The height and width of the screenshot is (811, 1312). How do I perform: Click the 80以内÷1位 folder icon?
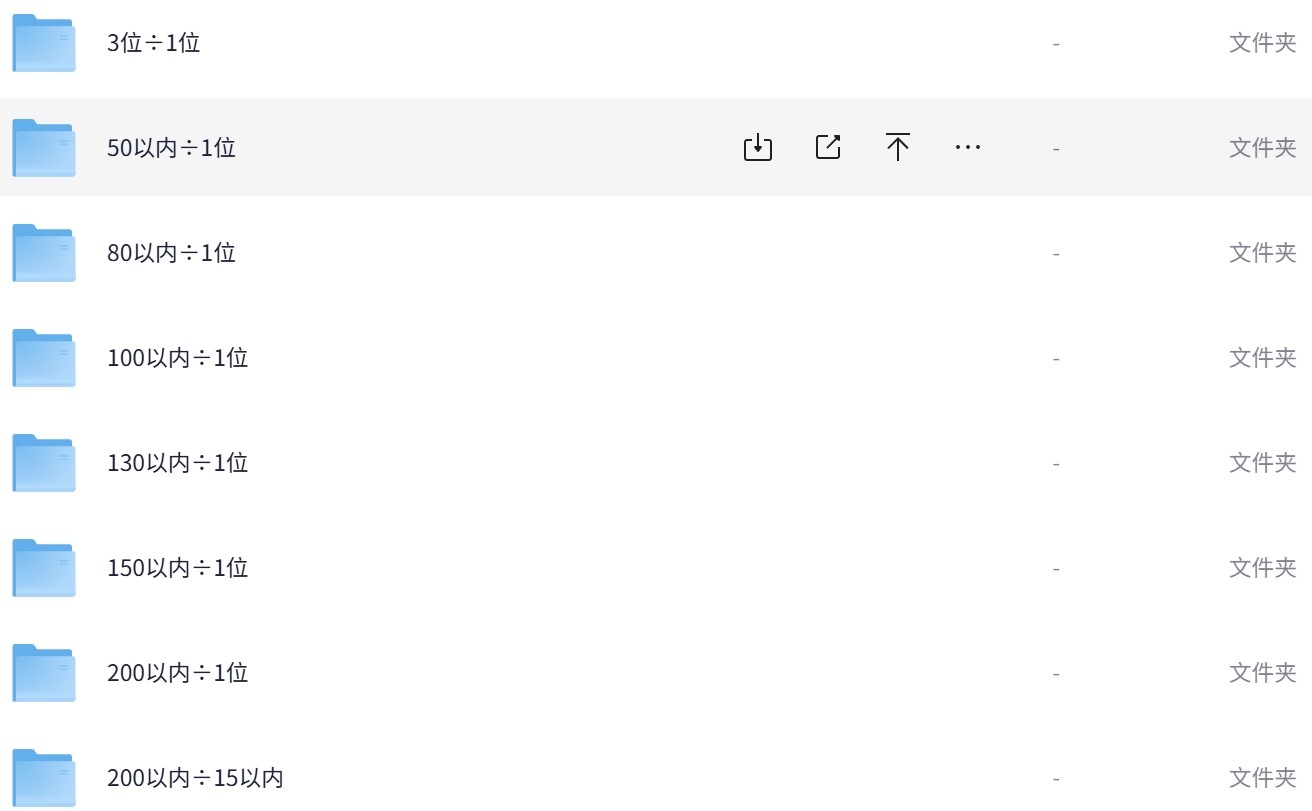pos(44,253)
